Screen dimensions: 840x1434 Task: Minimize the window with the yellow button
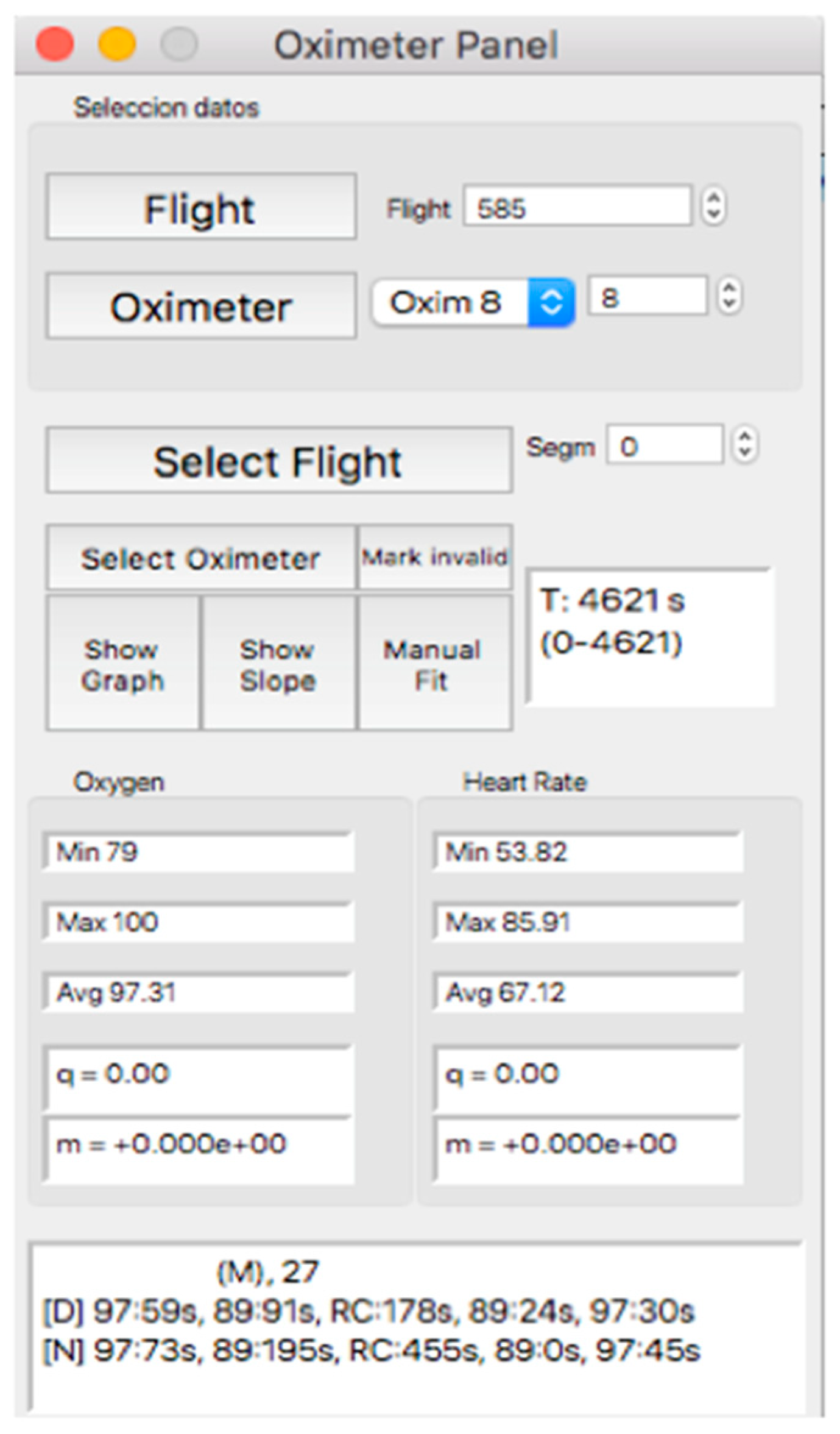tap(116, 44)
